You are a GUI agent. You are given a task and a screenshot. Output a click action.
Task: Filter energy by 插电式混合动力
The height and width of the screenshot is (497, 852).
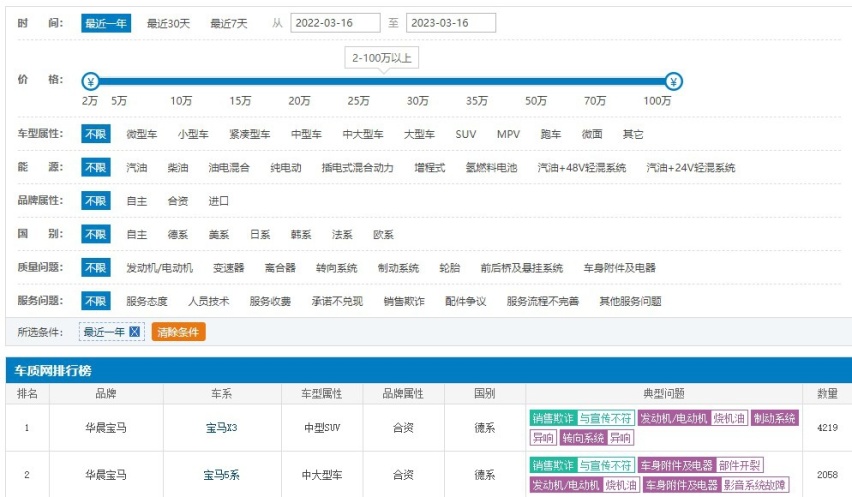point(358,168)
